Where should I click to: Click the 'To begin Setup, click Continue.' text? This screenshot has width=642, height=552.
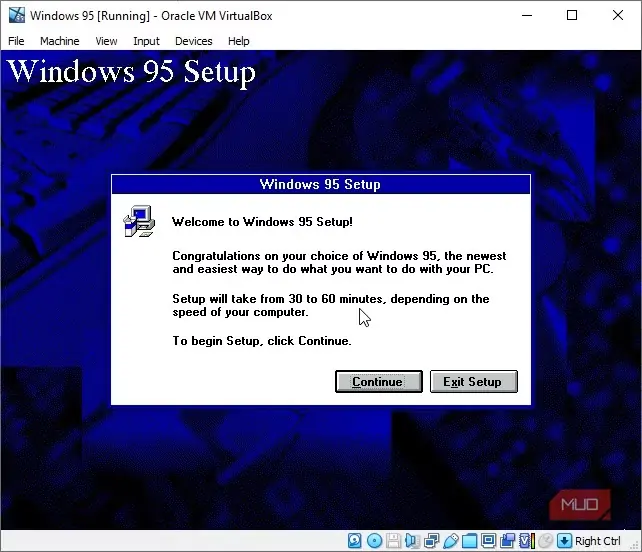tap(262, 341)
